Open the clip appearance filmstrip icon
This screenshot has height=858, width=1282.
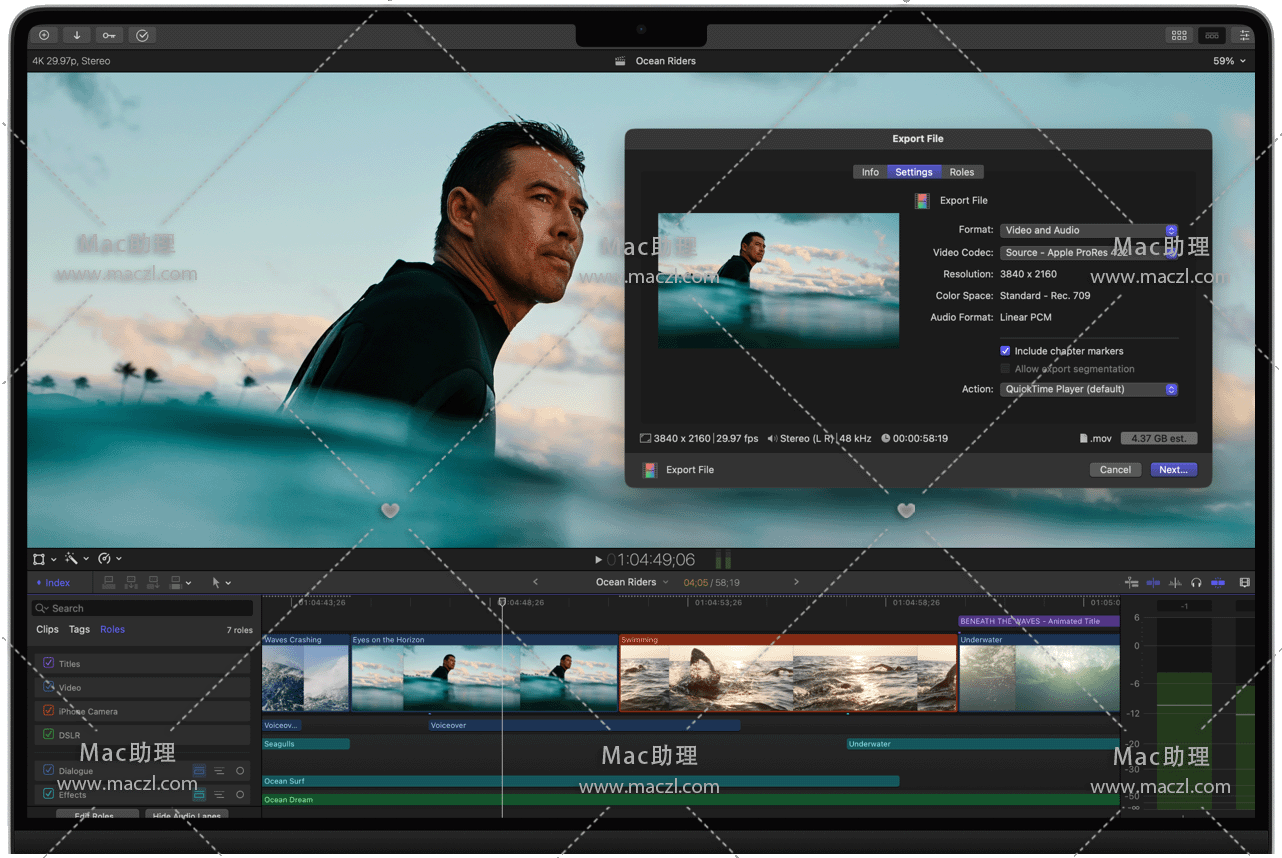pyautogui.click(x=1244, y=582)
